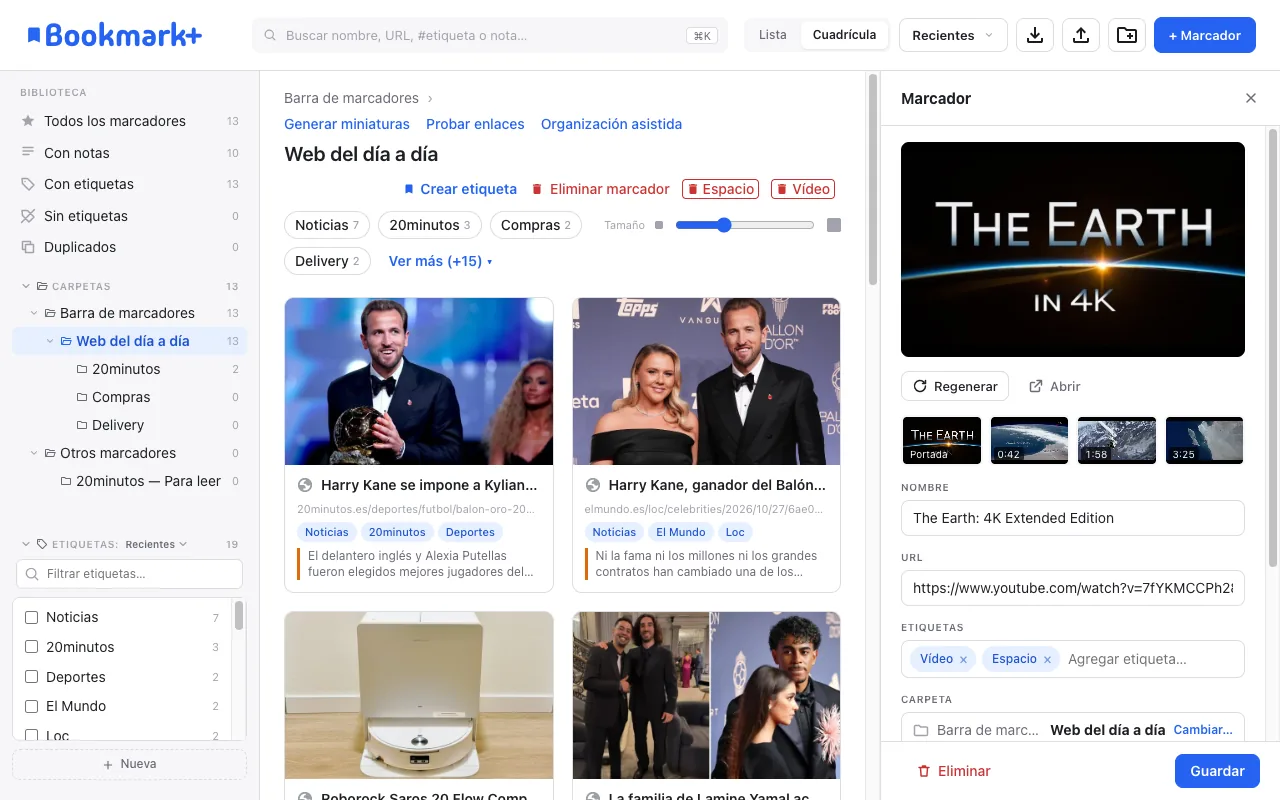Click the Bookmark+ logo
The height and width of the screenshot is (800, 1280).
[x=114, y=35]
